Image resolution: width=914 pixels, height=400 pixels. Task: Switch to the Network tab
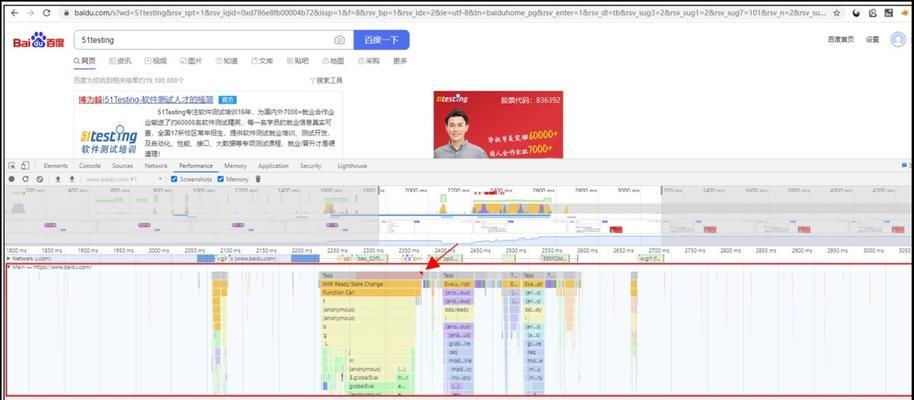click(x=156, y=166)
